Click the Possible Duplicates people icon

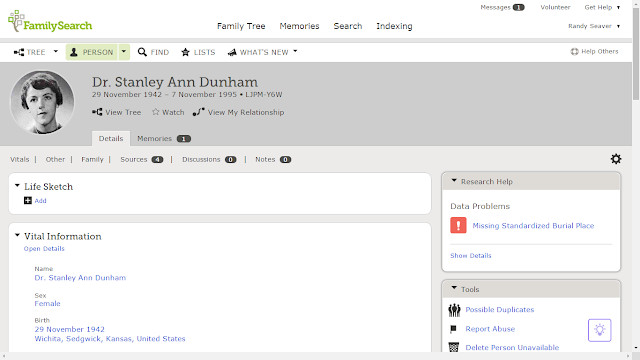pos(454,310)
